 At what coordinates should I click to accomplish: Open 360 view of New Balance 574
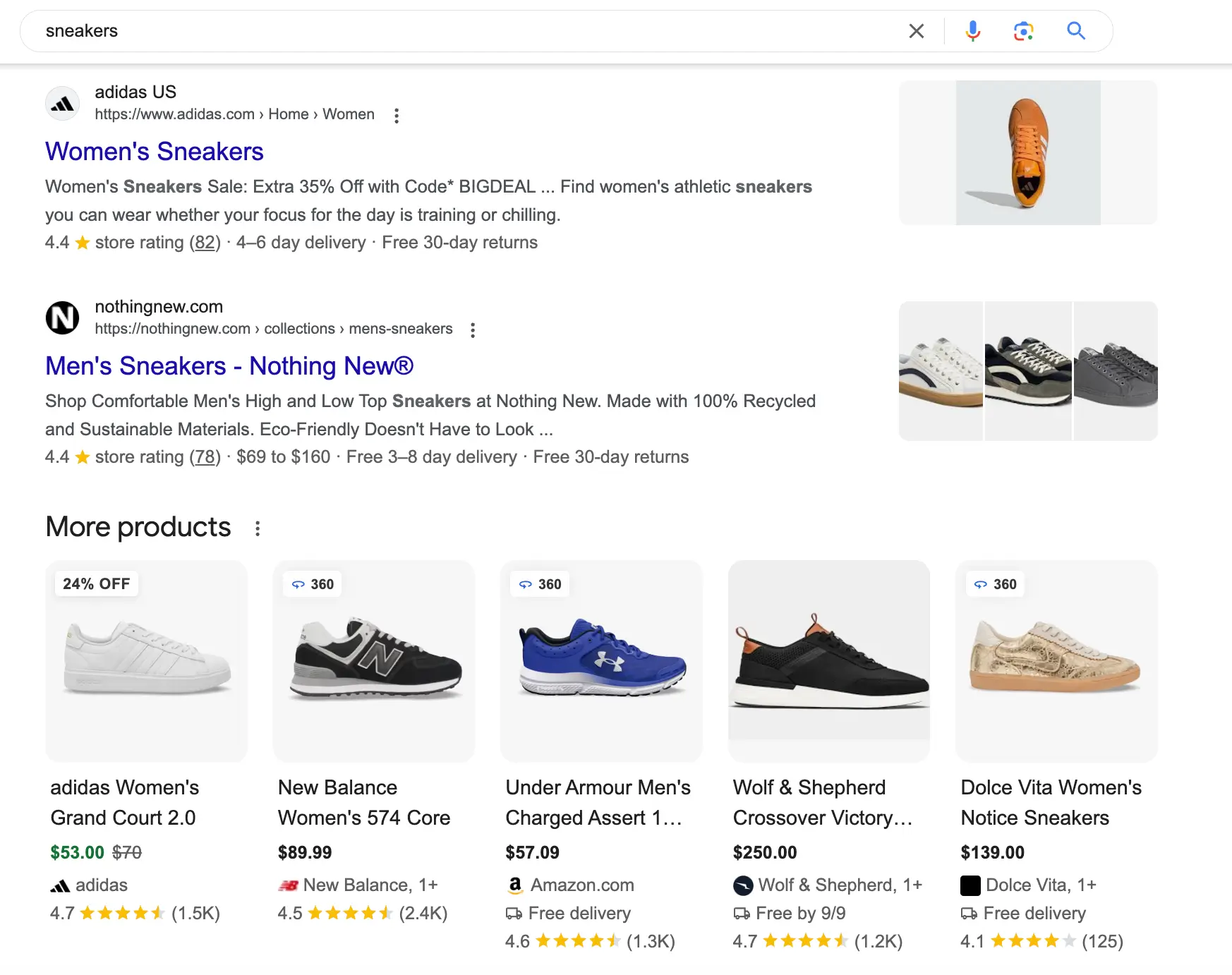(x=313, y=584)
